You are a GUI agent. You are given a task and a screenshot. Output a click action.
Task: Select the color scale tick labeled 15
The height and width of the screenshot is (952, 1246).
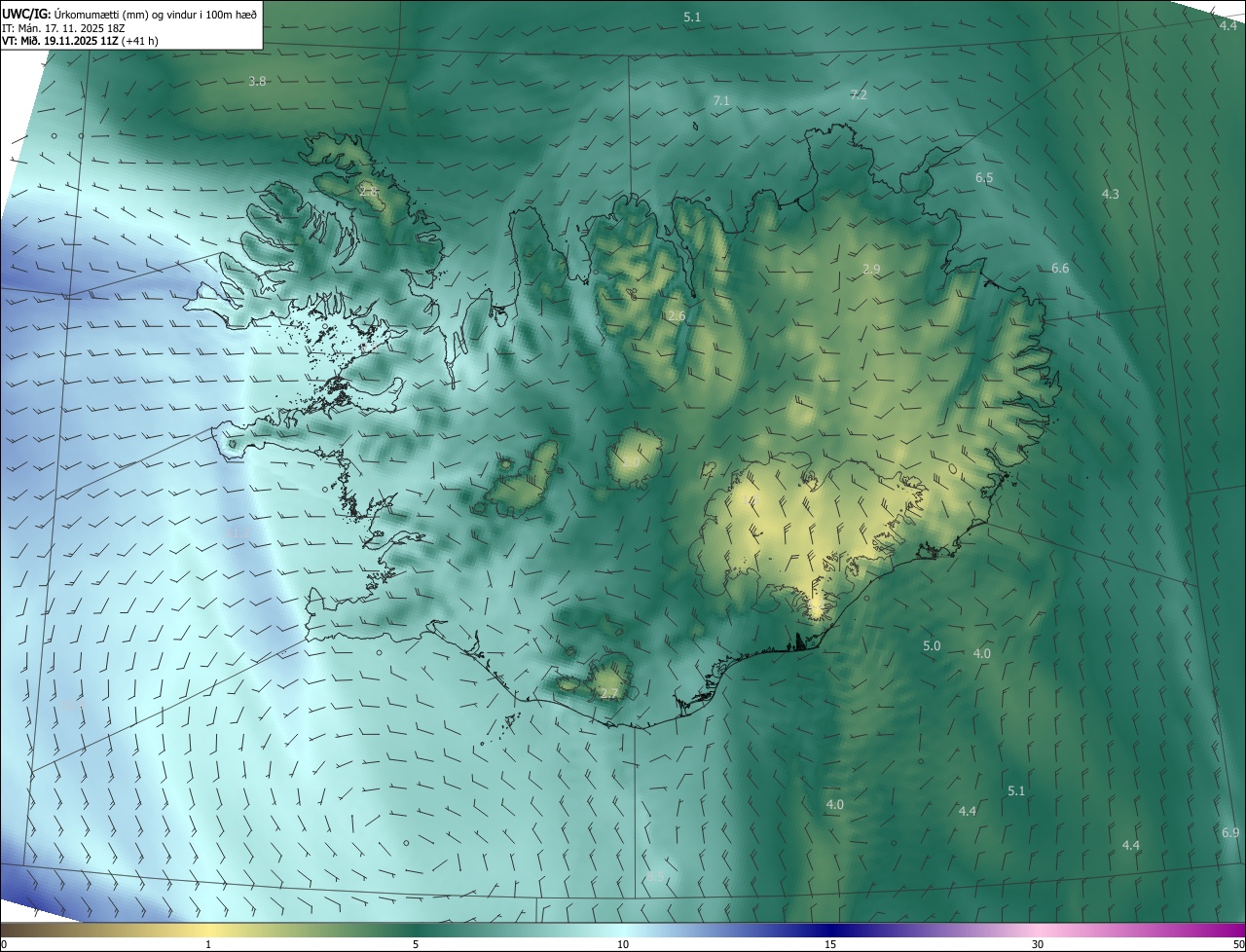[x=830, y=944]
